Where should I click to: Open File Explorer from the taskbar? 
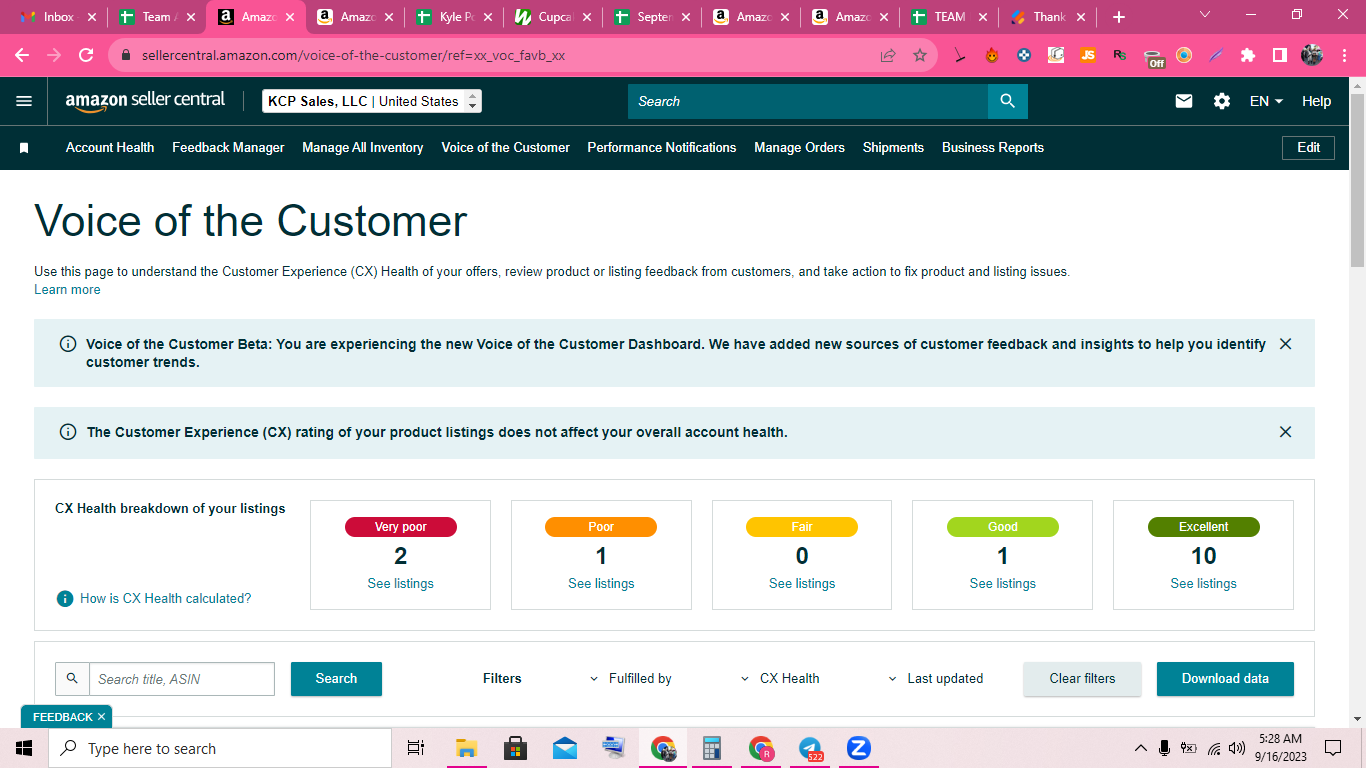[467, 748]
